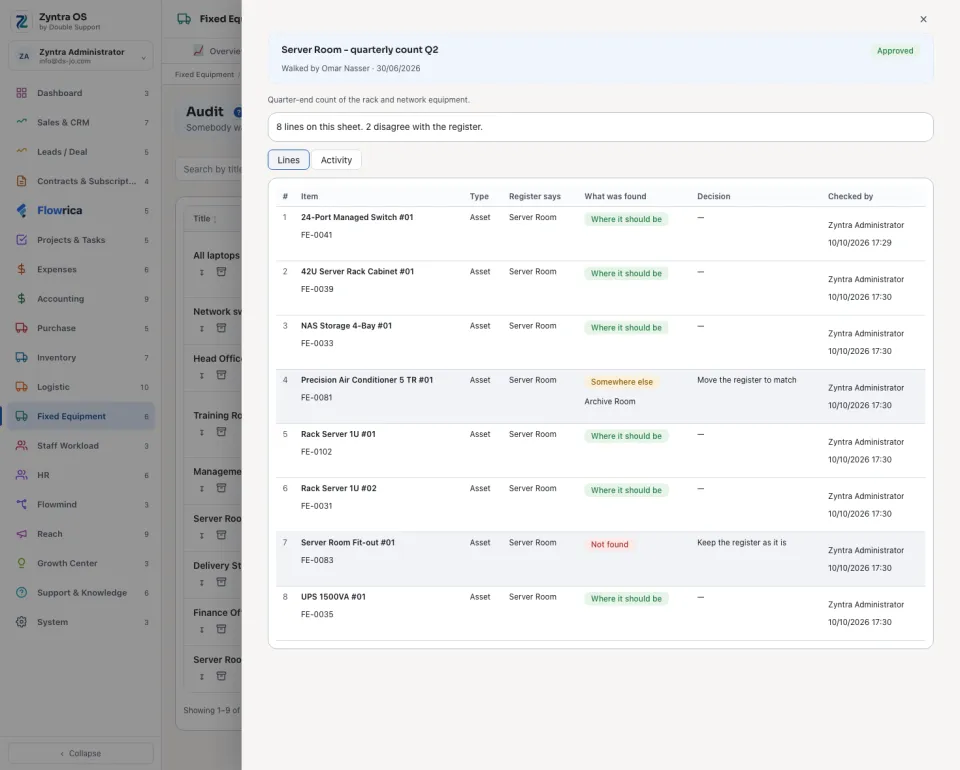Click the Fixed Equipment header icon

click(x=184, y=19)
